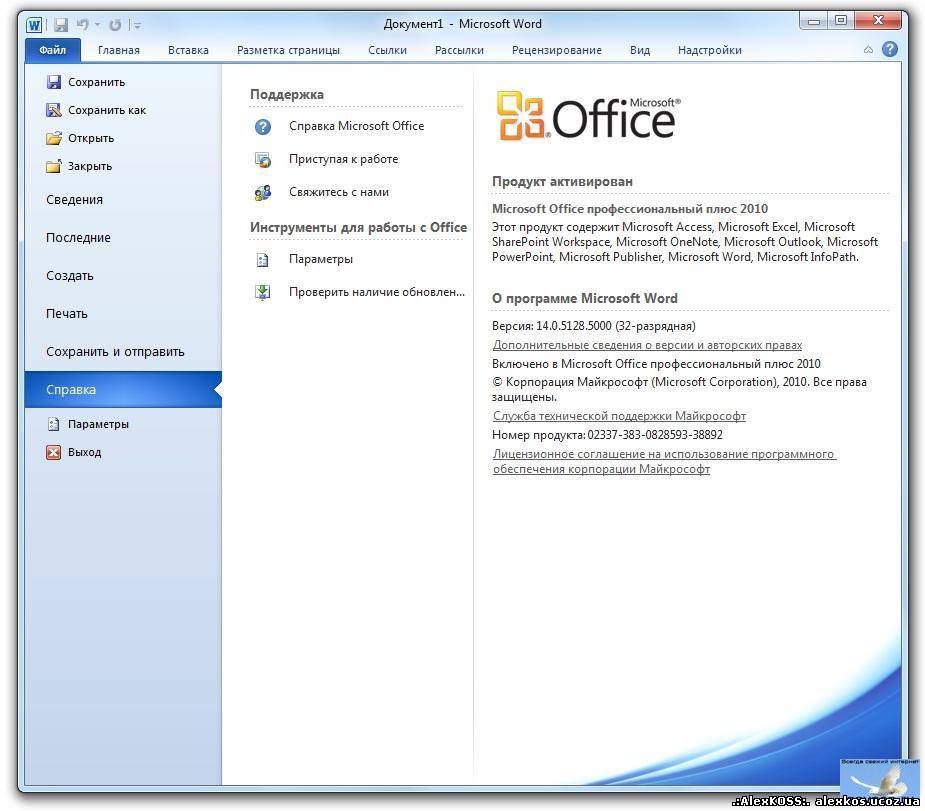Image resolution: width=925 pixels, height=811 pixels.
Task: Open the Вид tab
Action: pos(639,50)
